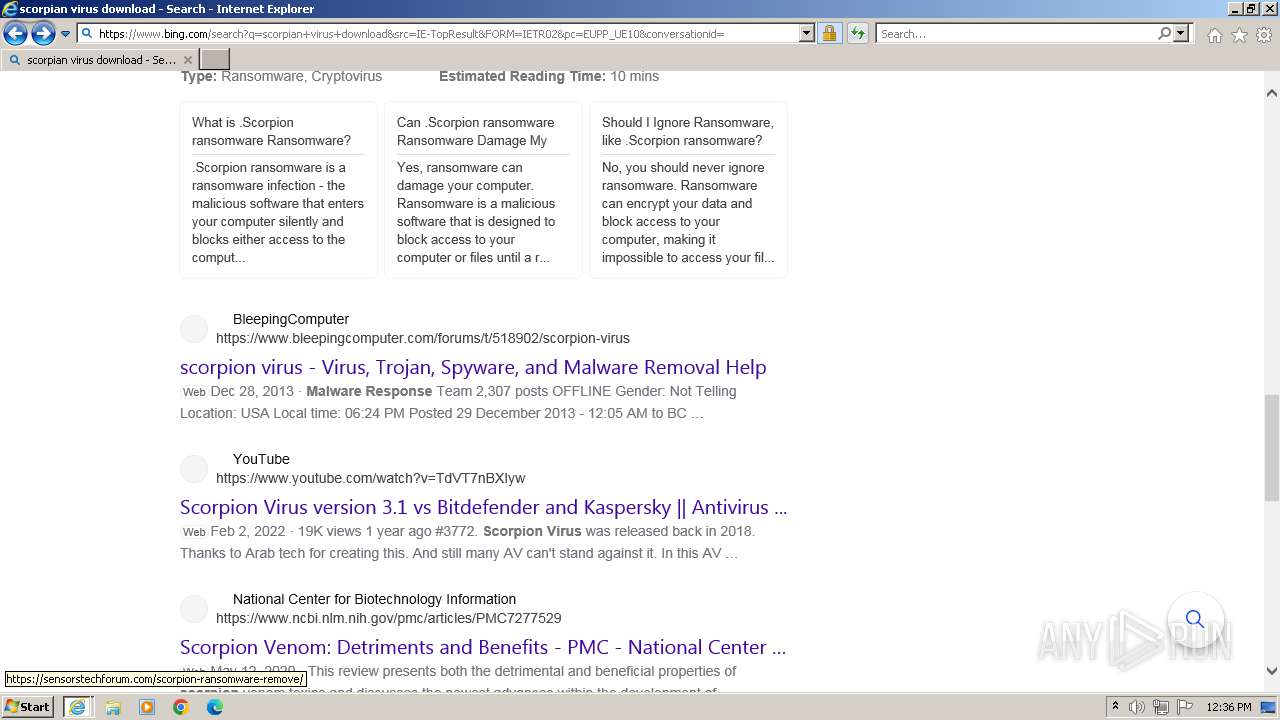Image resolution: width=1280 pixels, height=720 pixels.
Task: Open the BleepingComputer forum URL
Action: 423,338
